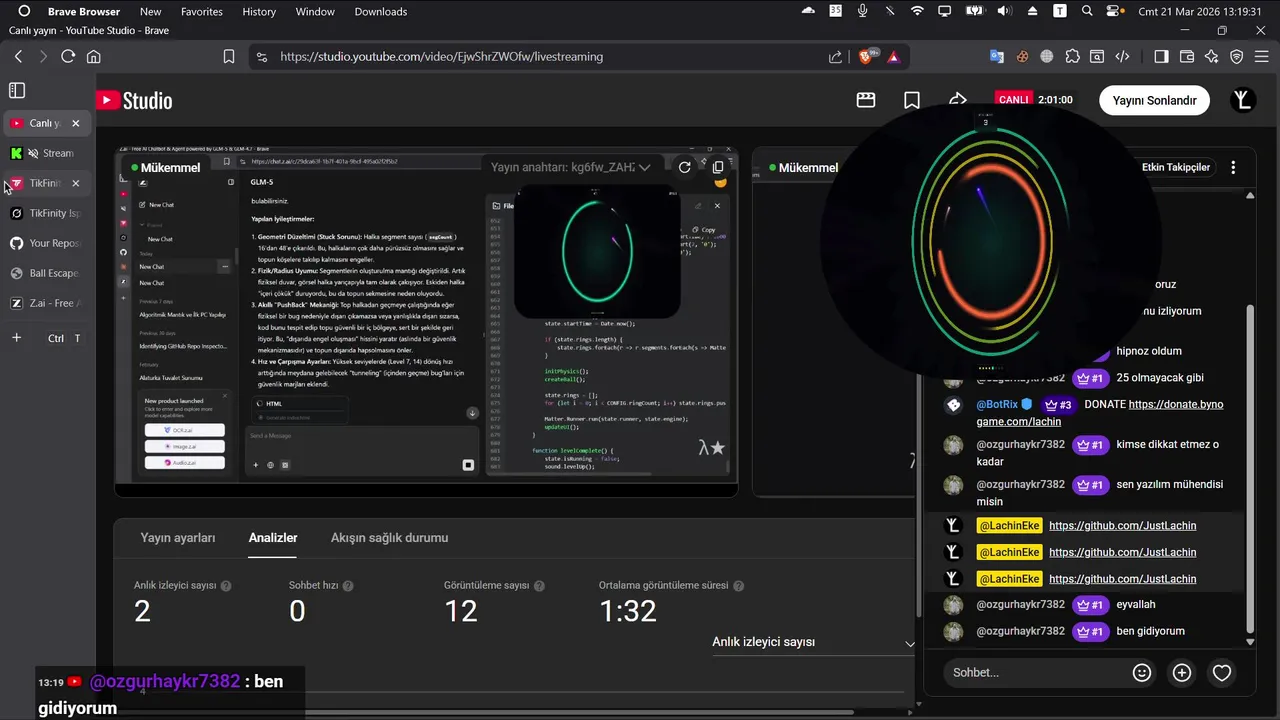Screen dimensions: 1280x720
Task: Open the browser home page icon
Action: (x=94, y=57)
